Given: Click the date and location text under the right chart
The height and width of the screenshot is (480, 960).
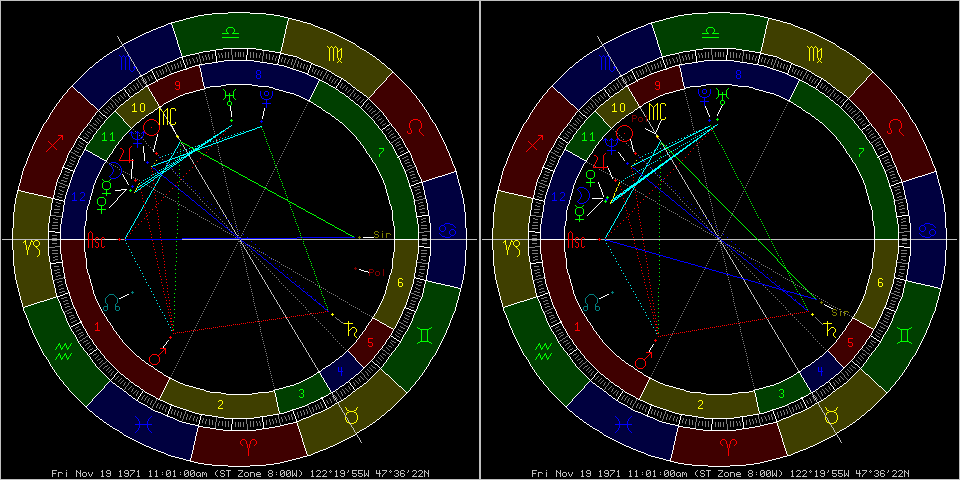Looking at the screenshot, I should pos(719,472).
